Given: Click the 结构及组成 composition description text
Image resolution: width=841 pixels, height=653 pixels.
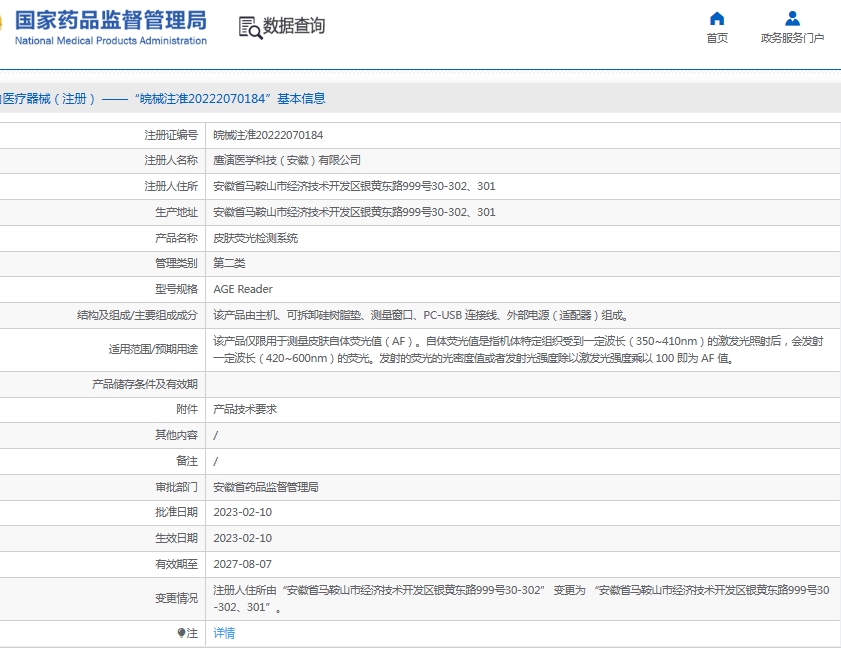Looking at the screenshot, I should 421,316.
